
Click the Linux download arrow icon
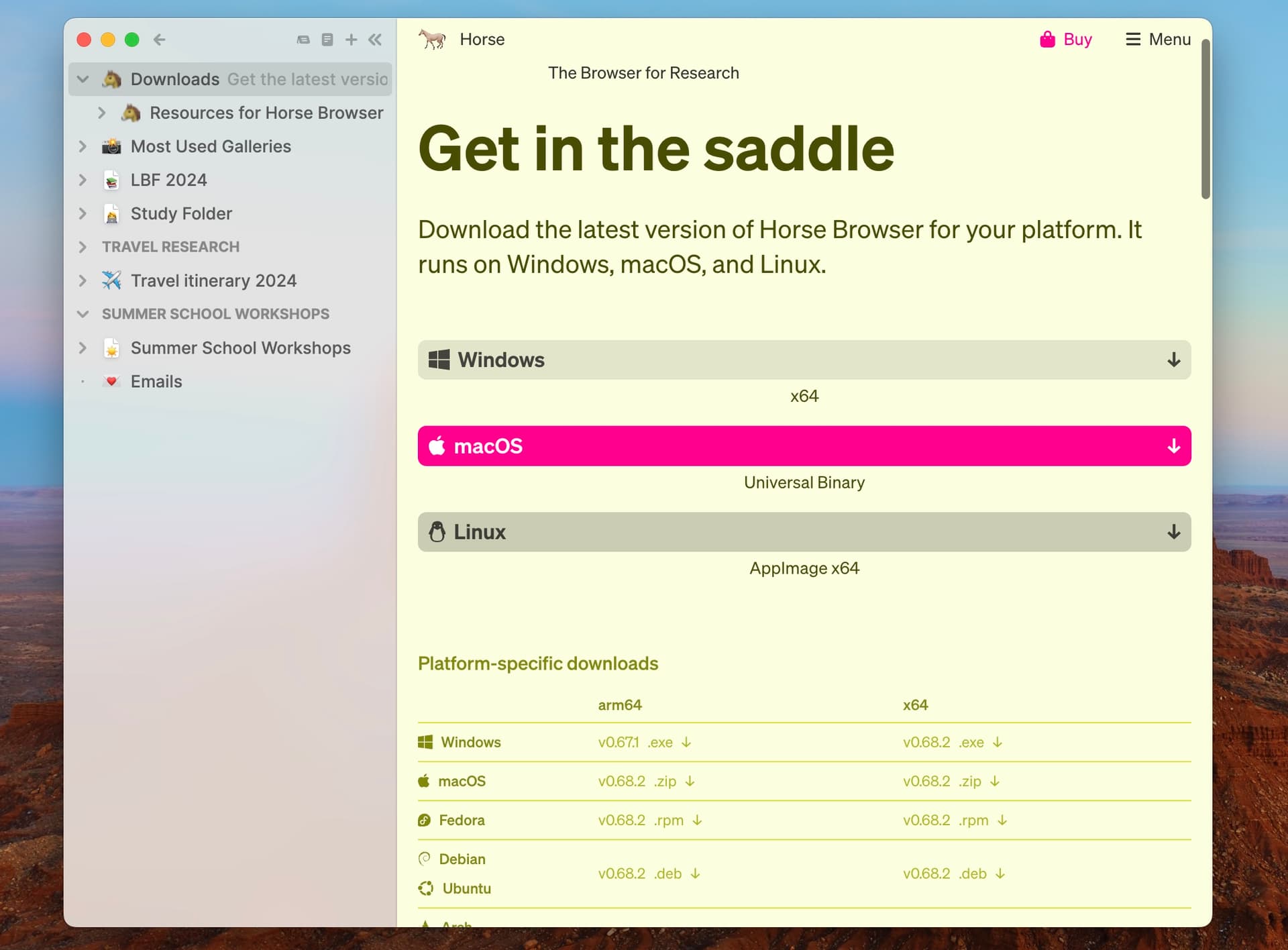1173,532
